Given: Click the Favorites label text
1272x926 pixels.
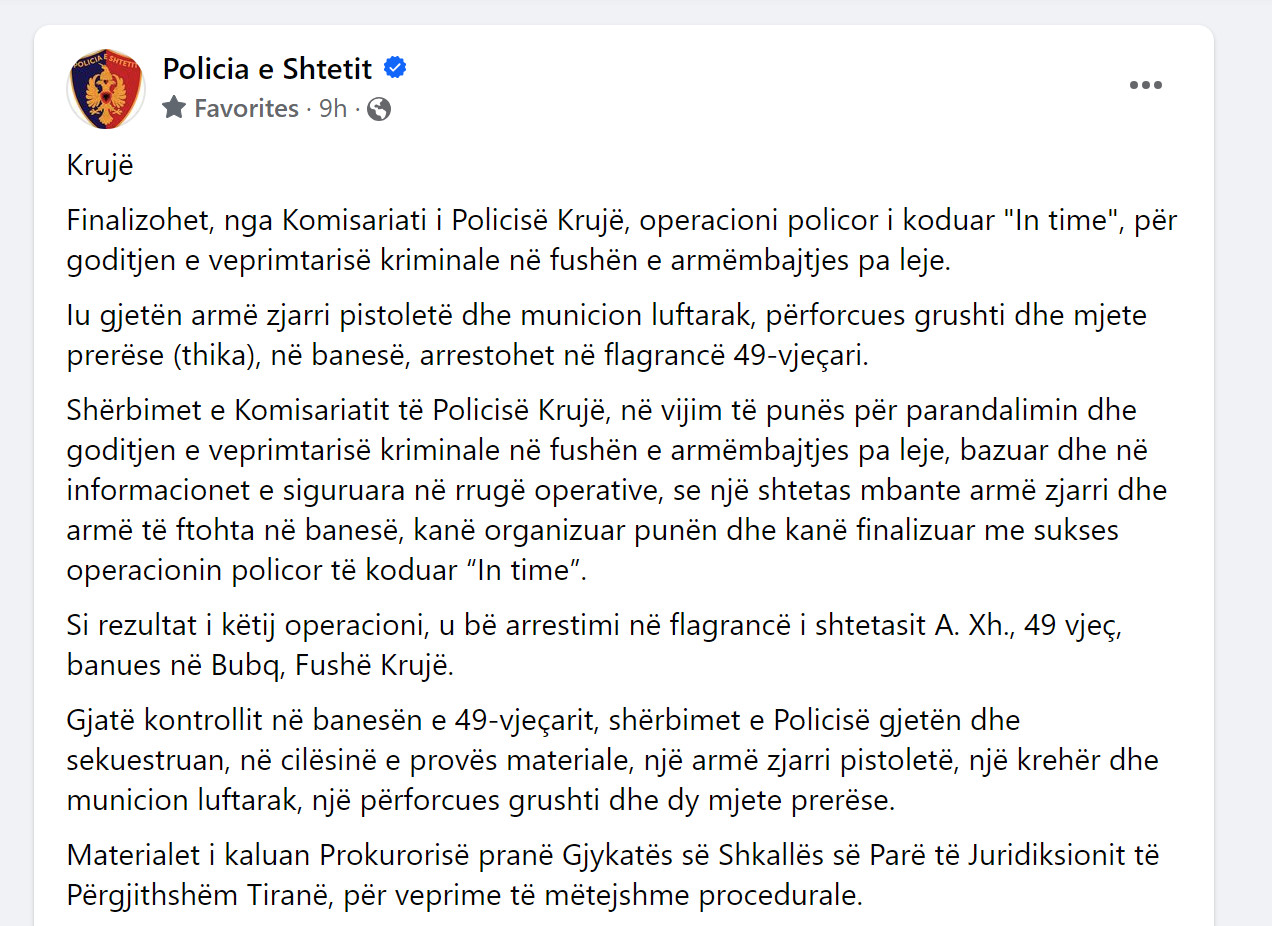Looking at the screenshot, I should point(246,108).
